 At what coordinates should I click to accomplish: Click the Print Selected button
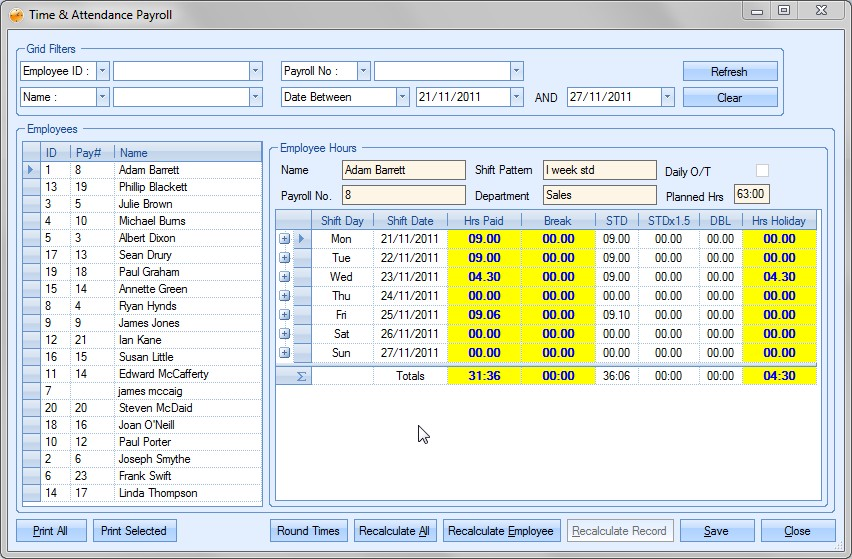[134, 531]
